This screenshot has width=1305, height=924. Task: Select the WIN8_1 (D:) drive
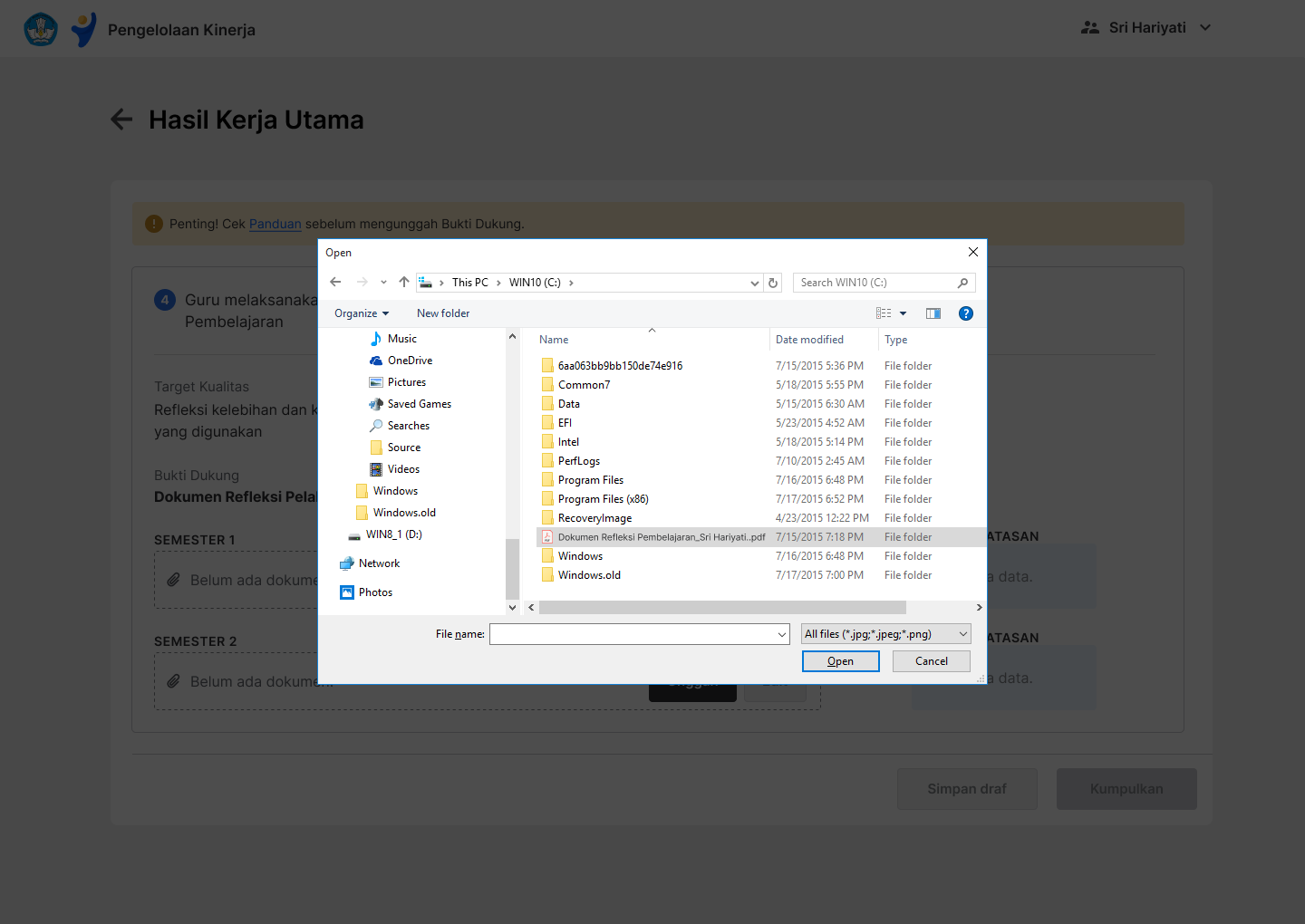point(393,534)
